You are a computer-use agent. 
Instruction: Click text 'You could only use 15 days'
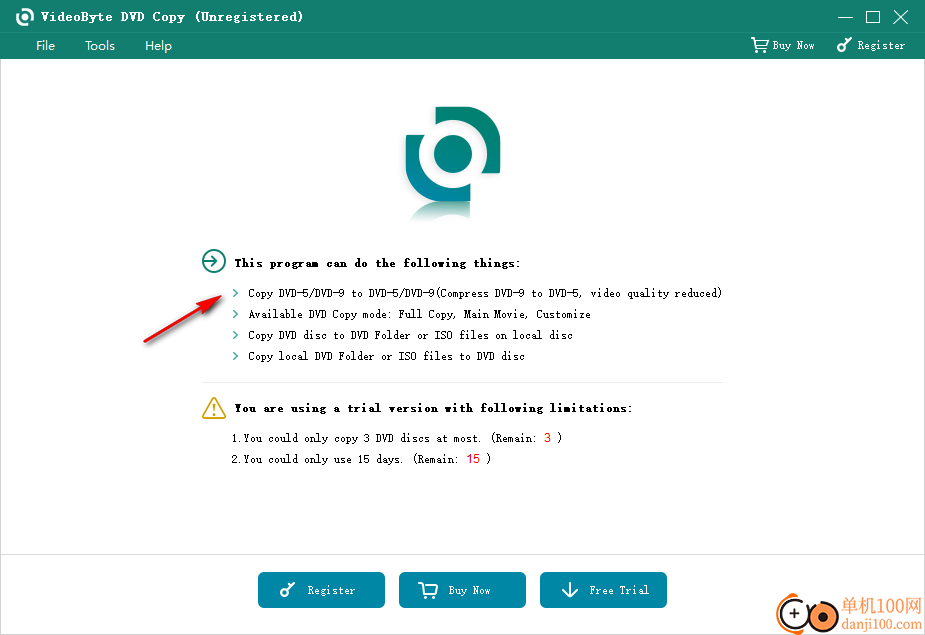(323, 459)
